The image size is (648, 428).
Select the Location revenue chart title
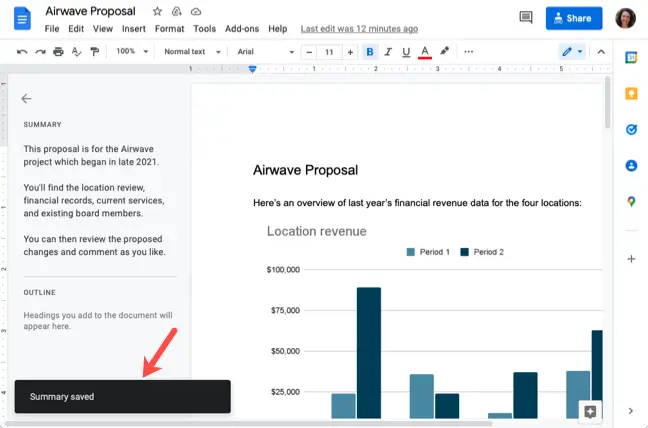(x=317, y=231)
